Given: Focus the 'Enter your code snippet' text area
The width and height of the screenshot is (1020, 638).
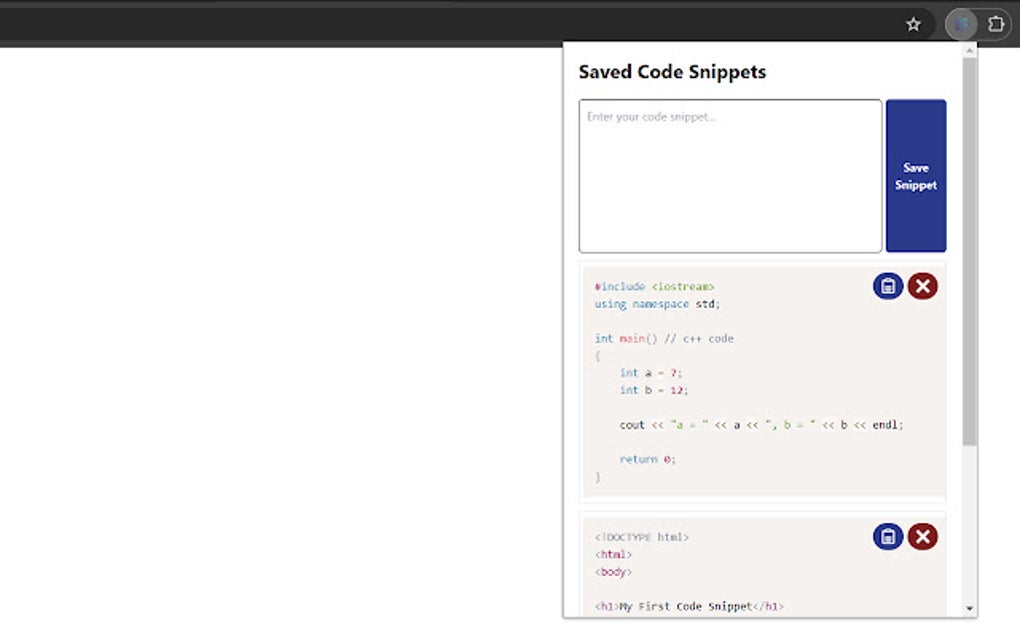Looking at the screenshot, I should pos(730,176).
